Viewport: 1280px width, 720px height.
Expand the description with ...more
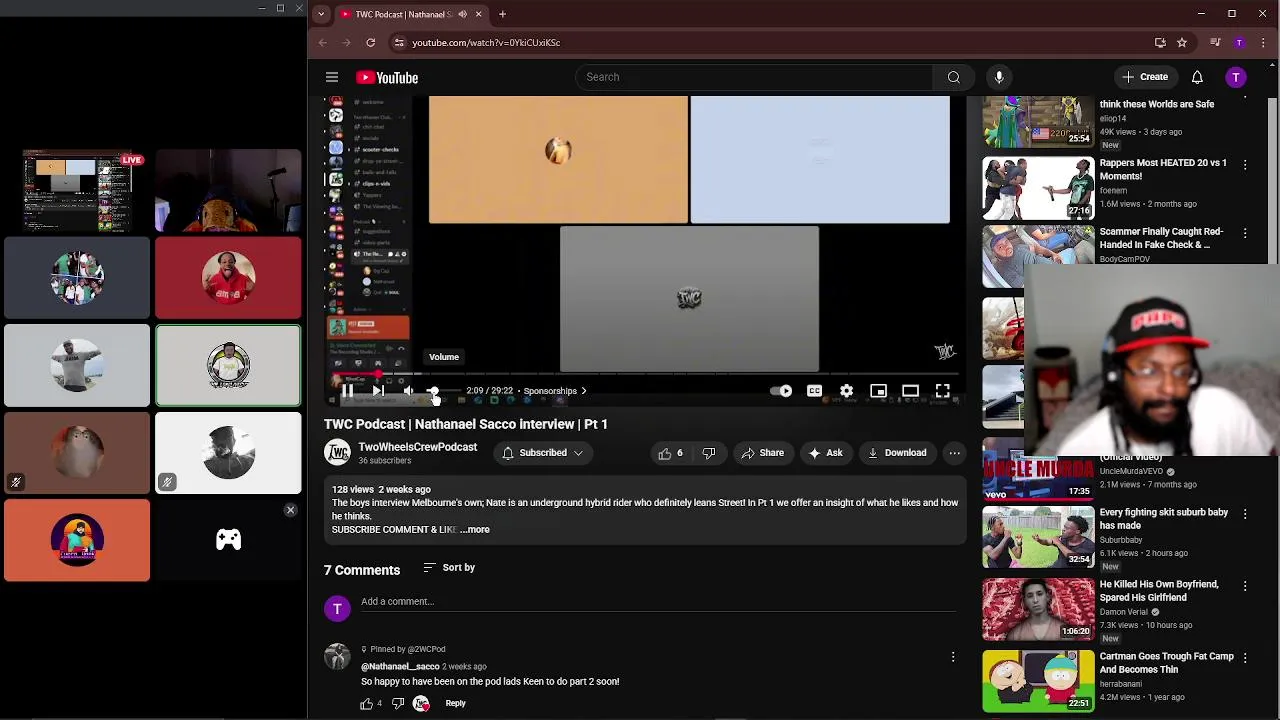click(475, 530)
